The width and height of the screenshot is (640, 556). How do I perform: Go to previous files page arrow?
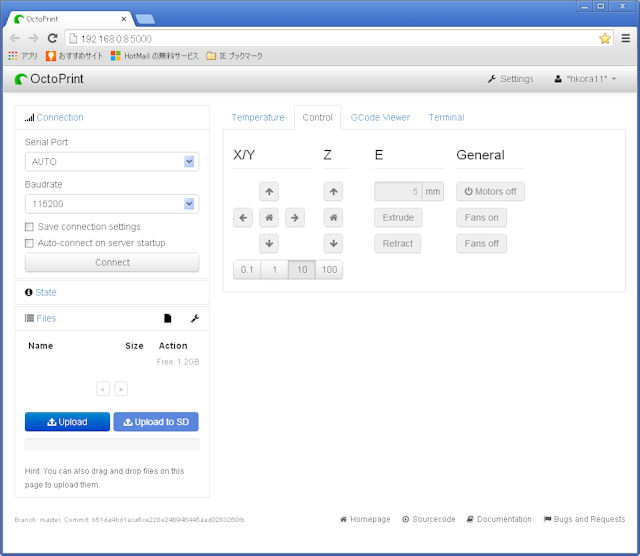103,389
